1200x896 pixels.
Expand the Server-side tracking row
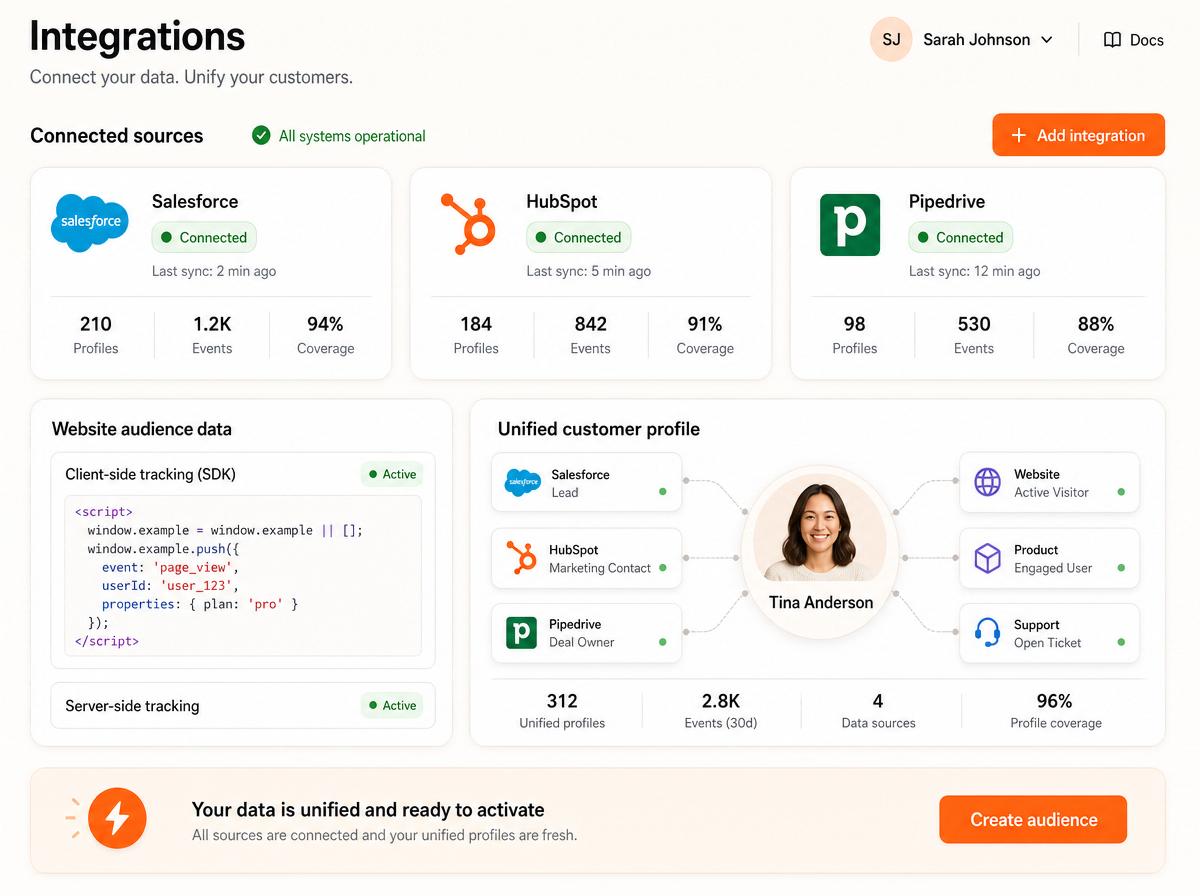click(x=243, y=706)
